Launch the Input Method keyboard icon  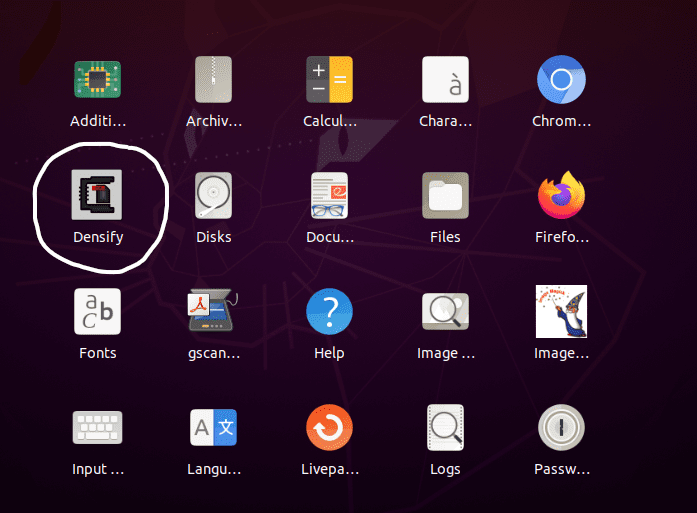(97, 427)
